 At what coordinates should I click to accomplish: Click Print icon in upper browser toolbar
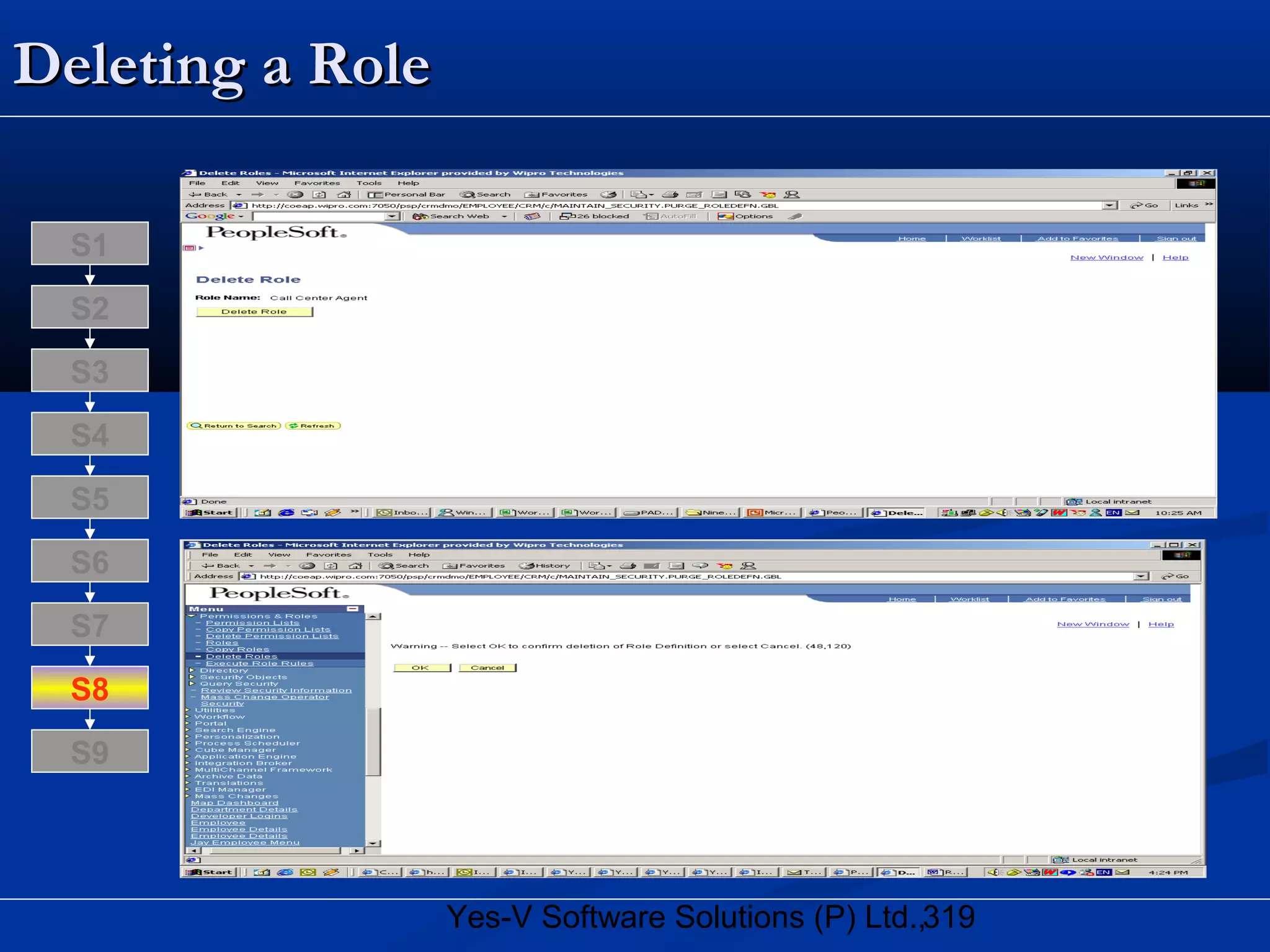point(670,195)
